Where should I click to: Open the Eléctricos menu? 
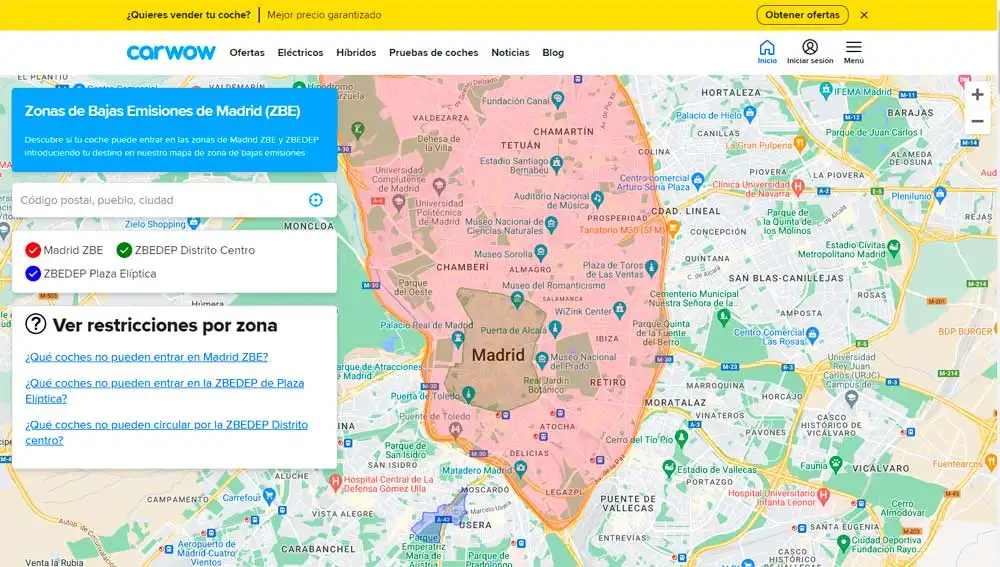300,53
